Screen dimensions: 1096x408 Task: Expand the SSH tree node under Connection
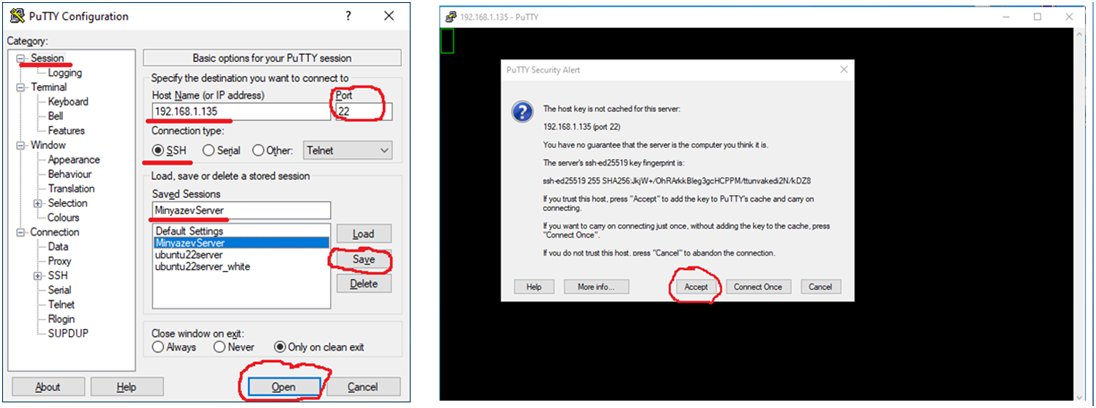pyautogui.click(x=38, y=275)
